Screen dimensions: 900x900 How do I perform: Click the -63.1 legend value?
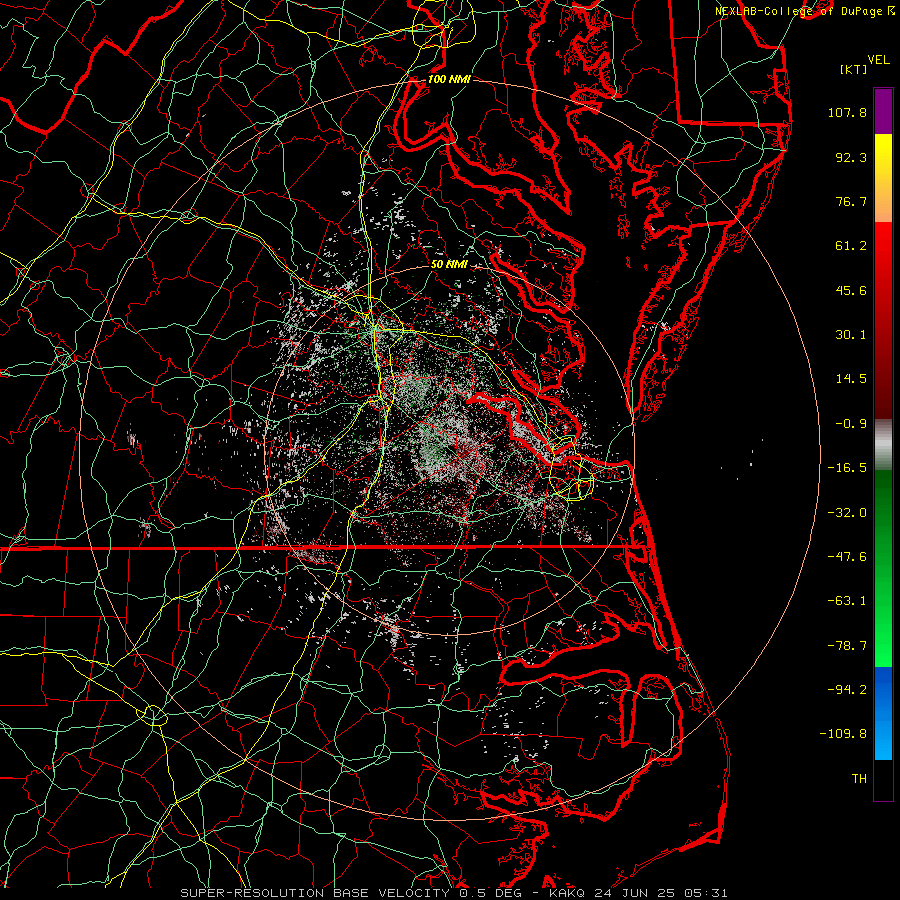click(847, 601)
